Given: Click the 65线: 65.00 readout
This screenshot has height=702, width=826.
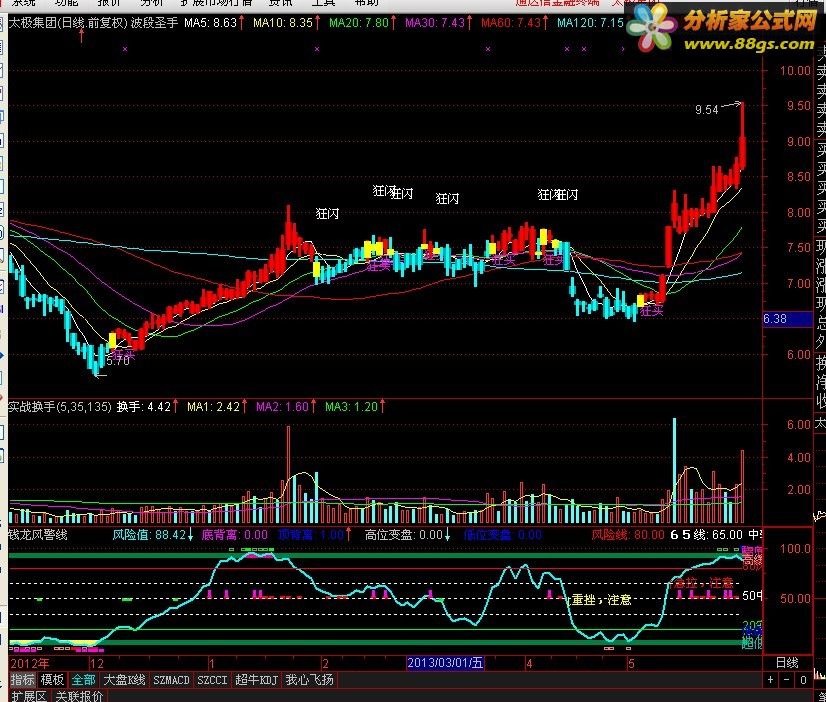Looking at the screenshot, I should click(706, 535).
